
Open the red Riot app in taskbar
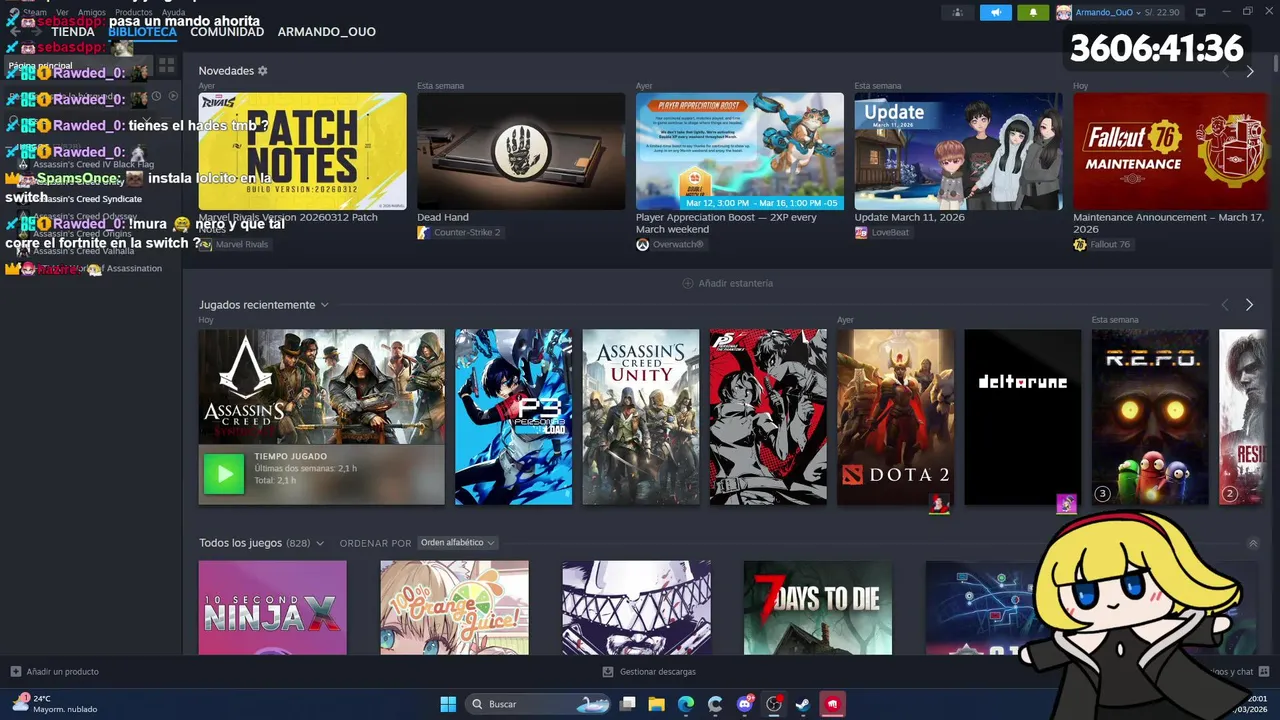click(x=832, y=704)
